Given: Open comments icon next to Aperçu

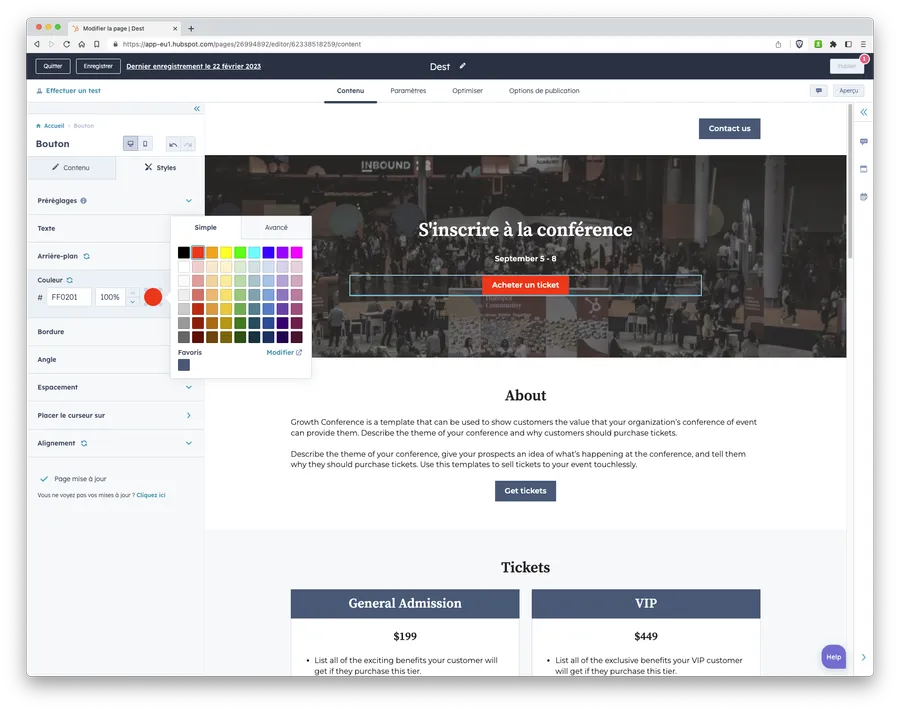Looking at the screenshot, I should 819,90.
